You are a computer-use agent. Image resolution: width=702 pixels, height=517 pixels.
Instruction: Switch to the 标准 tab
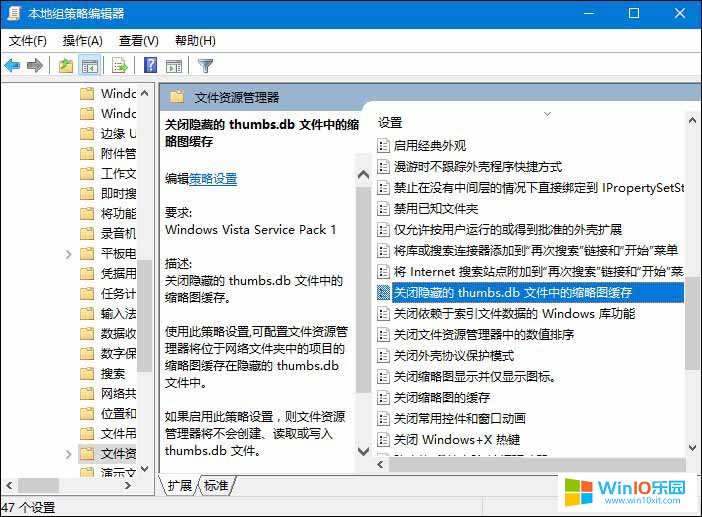tap(216, 485)
